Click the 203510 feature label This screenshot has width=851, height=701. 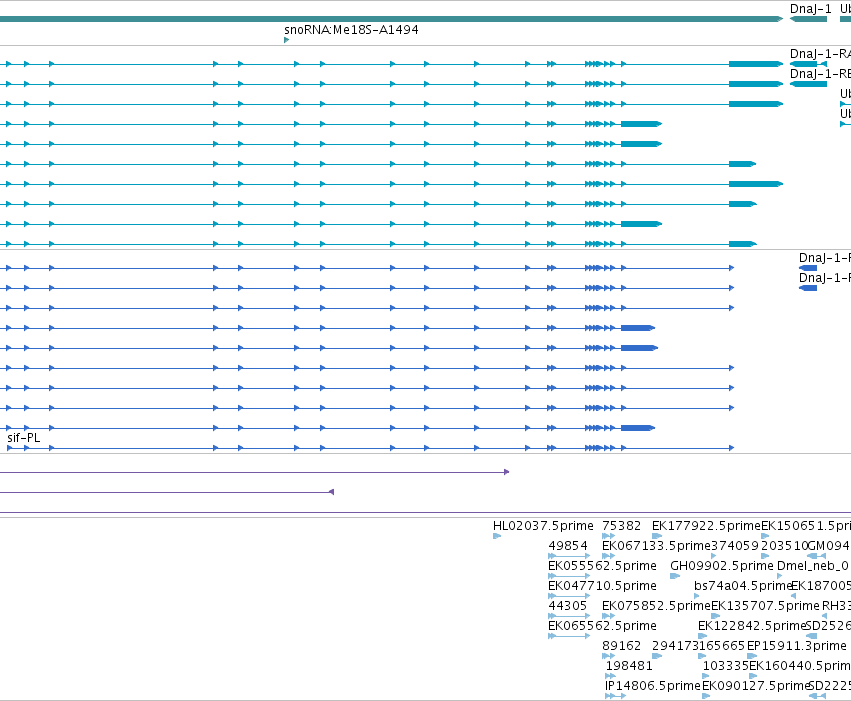pyautogui.click(x=785, y=546)
